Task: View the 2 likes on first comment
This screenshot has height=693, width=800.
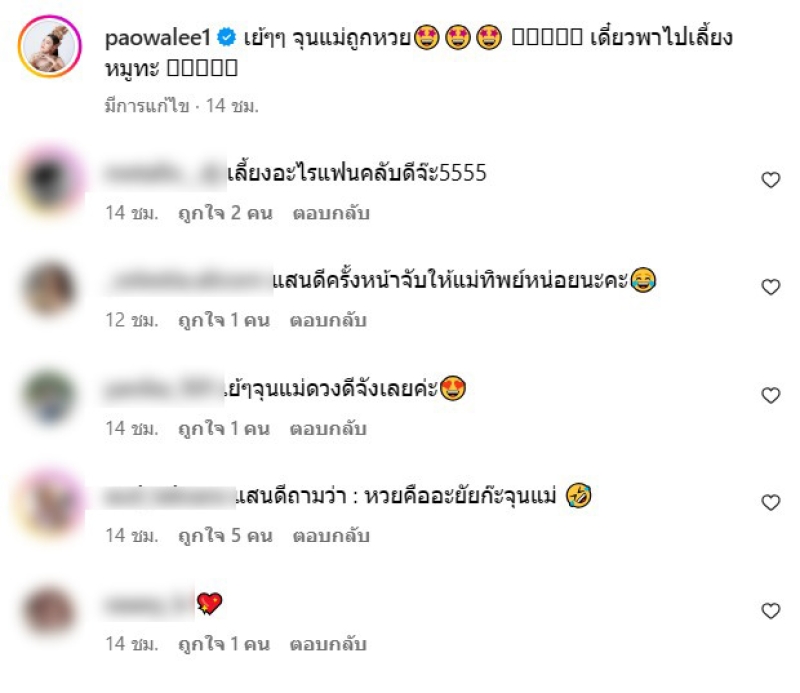Action: click(x=225, y=213)
